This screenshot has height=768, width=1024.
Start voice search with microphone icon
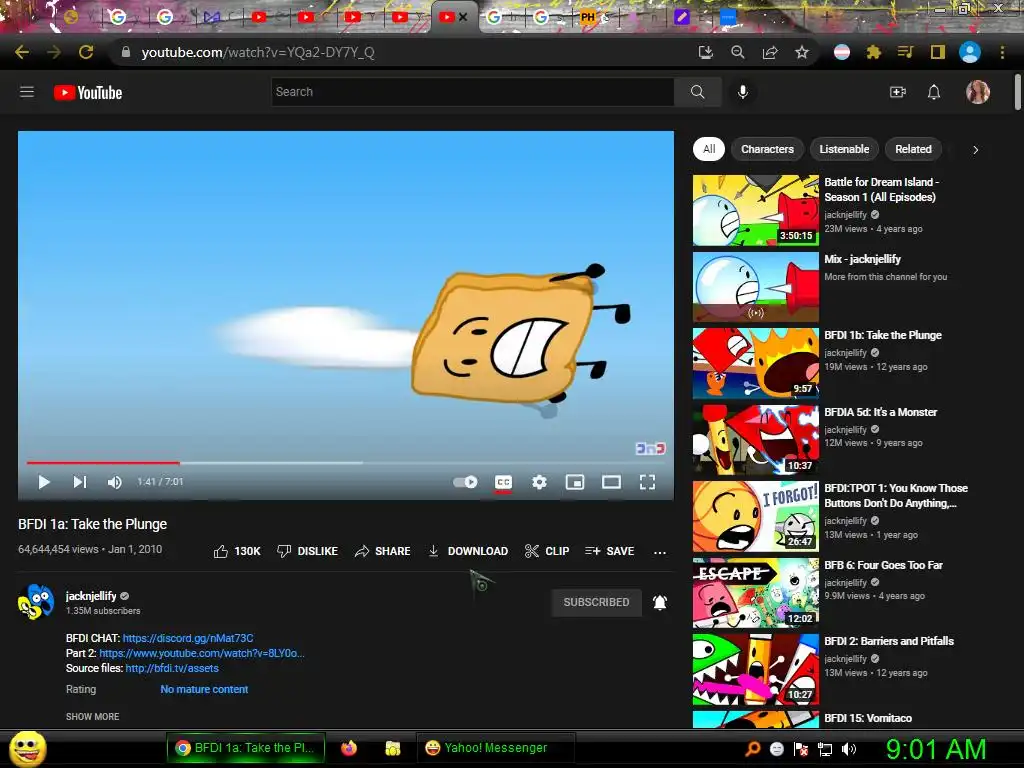(743, 92)
